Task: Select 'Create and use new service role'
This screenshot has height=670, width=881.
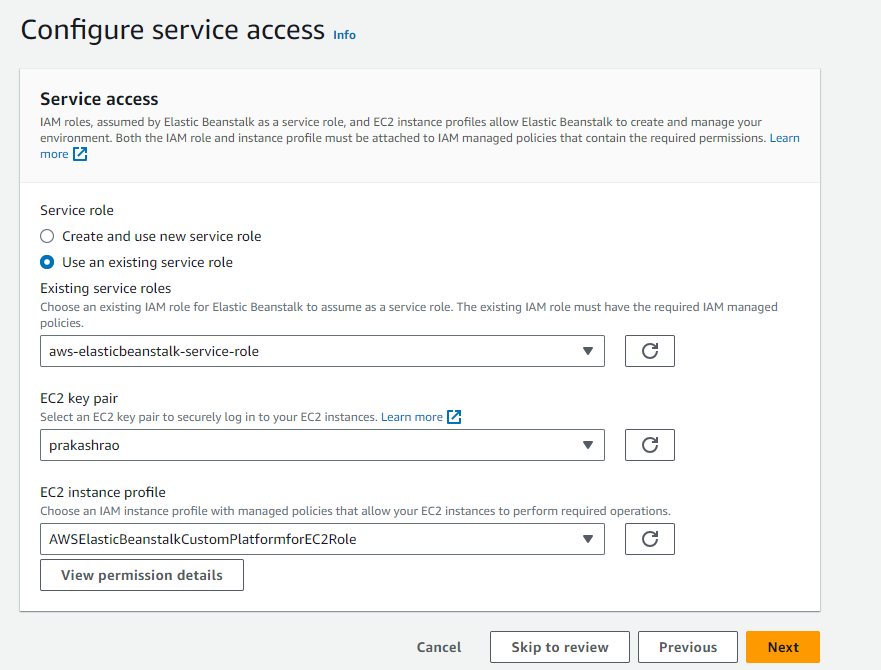Action: click(47, 236)
